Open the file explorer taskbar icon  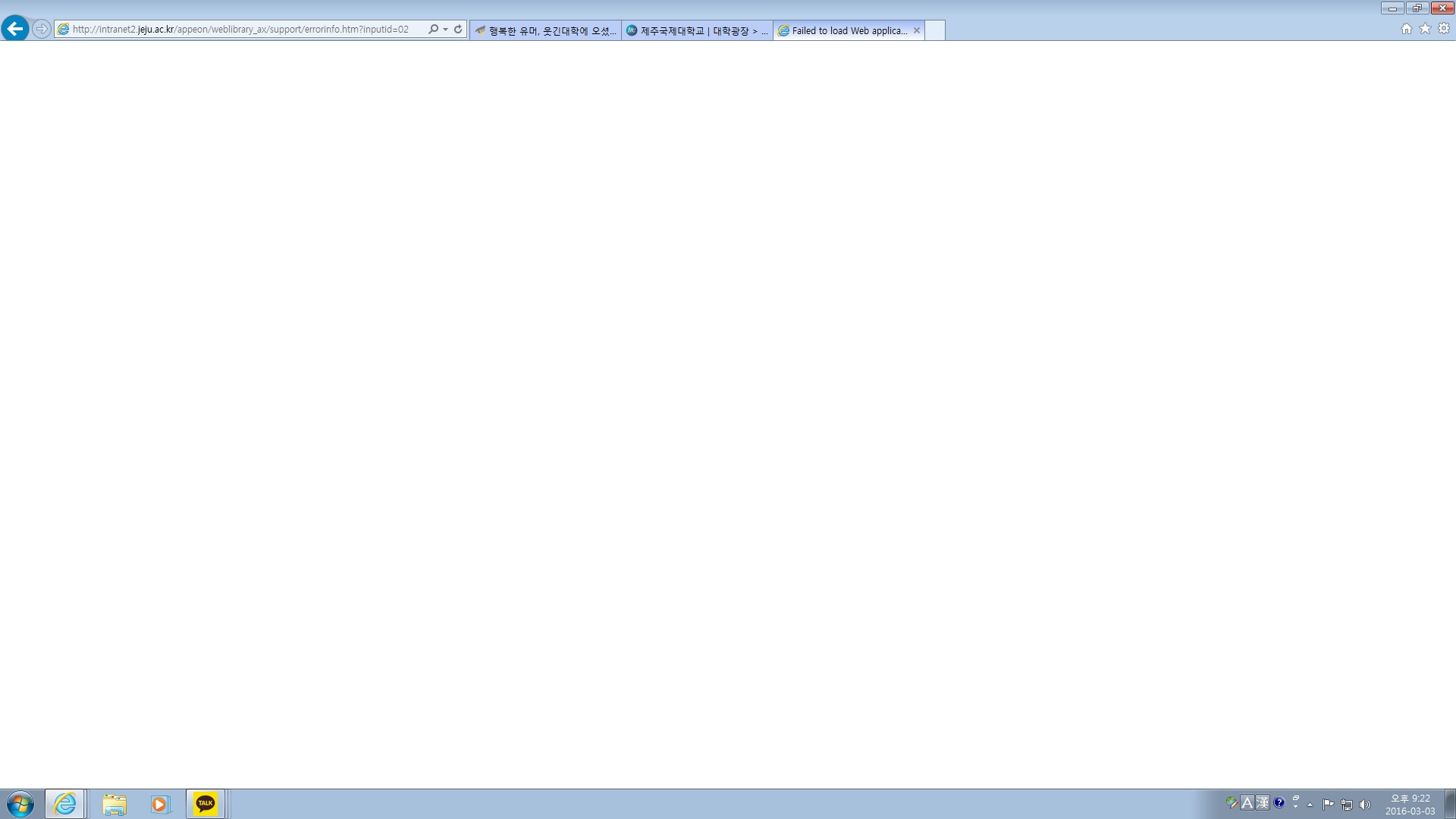pos(114,804)
